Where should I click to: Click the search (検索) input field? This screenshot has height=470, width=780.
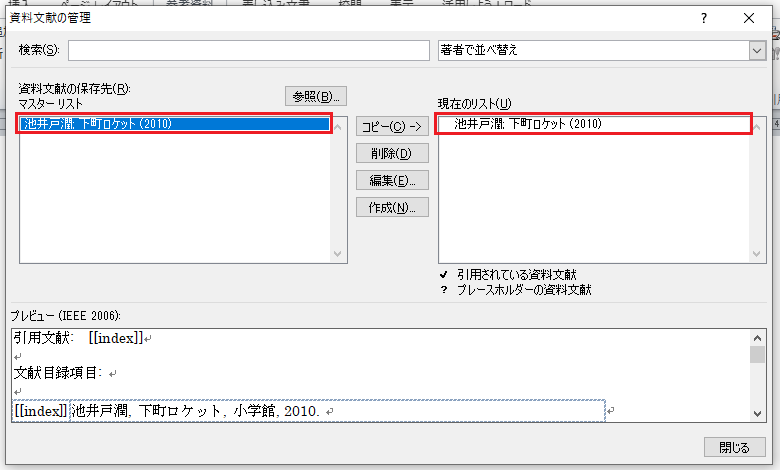(x=249, y=50)
